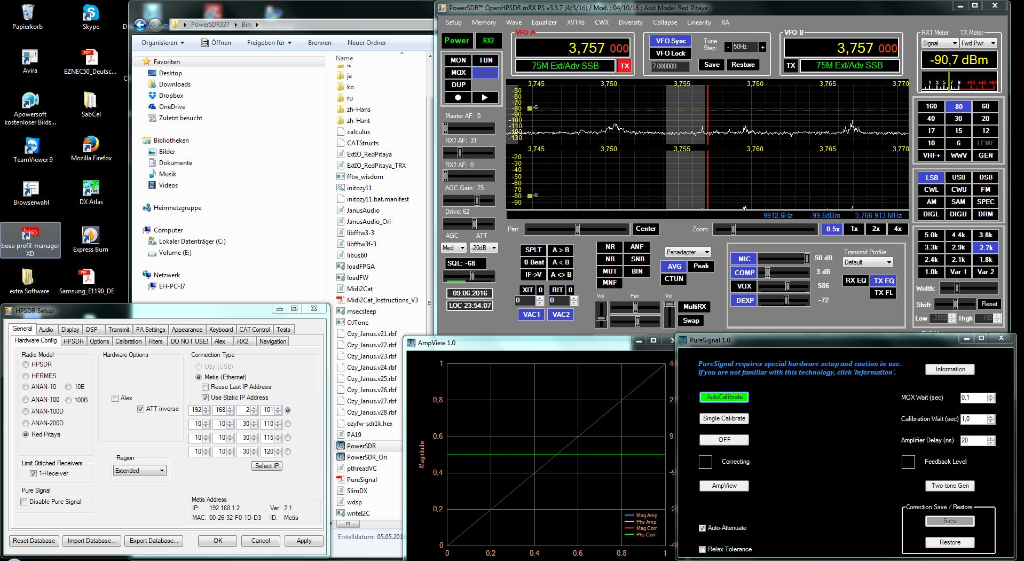Open the Avira desktop icon
This screenshot has height=561, width=1024.
[30, 61]
